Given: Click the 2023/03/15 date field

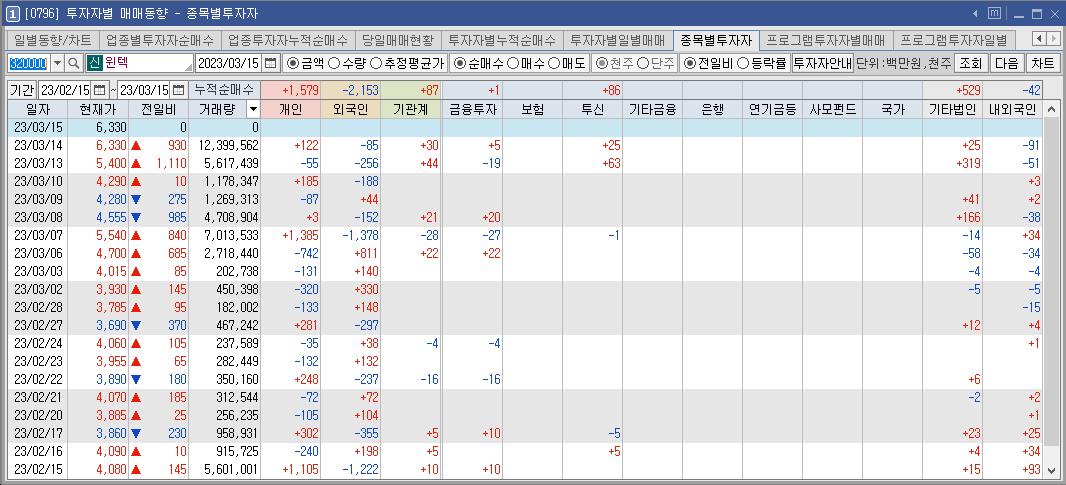Looking at the screenshot, I should pyautogui.click(x=228, y=63).
